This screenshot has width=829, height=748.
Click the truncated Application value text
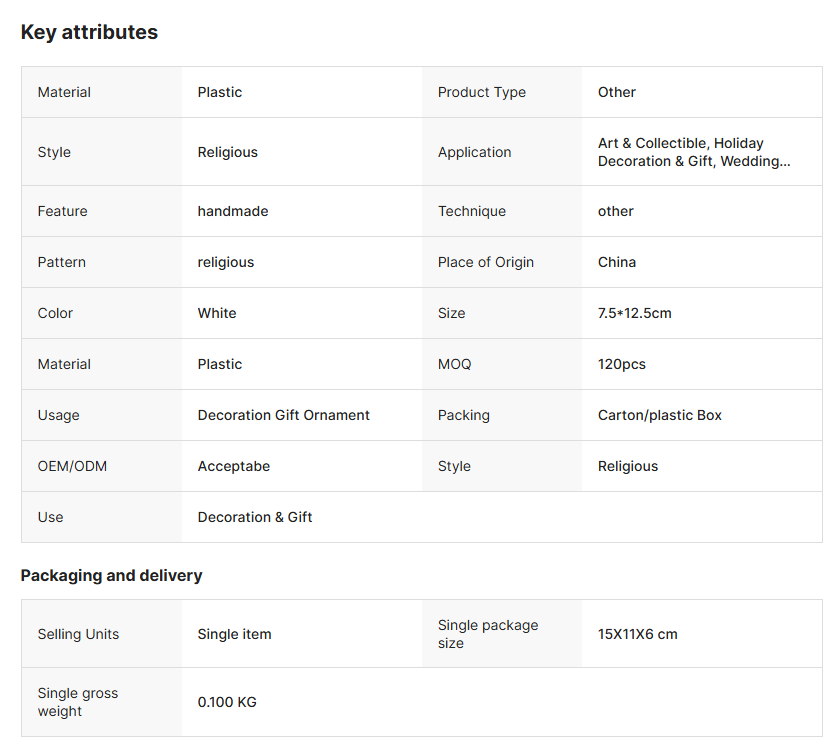pyautogui.click(x=693, y=152)
